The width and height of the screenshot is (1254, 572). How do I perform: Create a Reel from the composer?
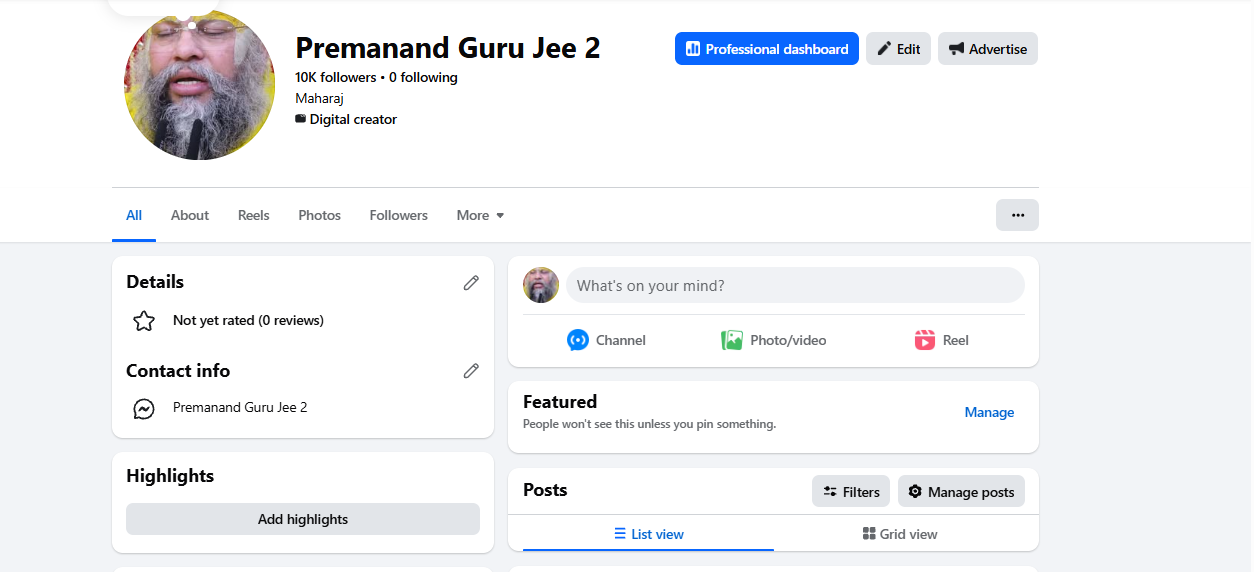(941, 340)
